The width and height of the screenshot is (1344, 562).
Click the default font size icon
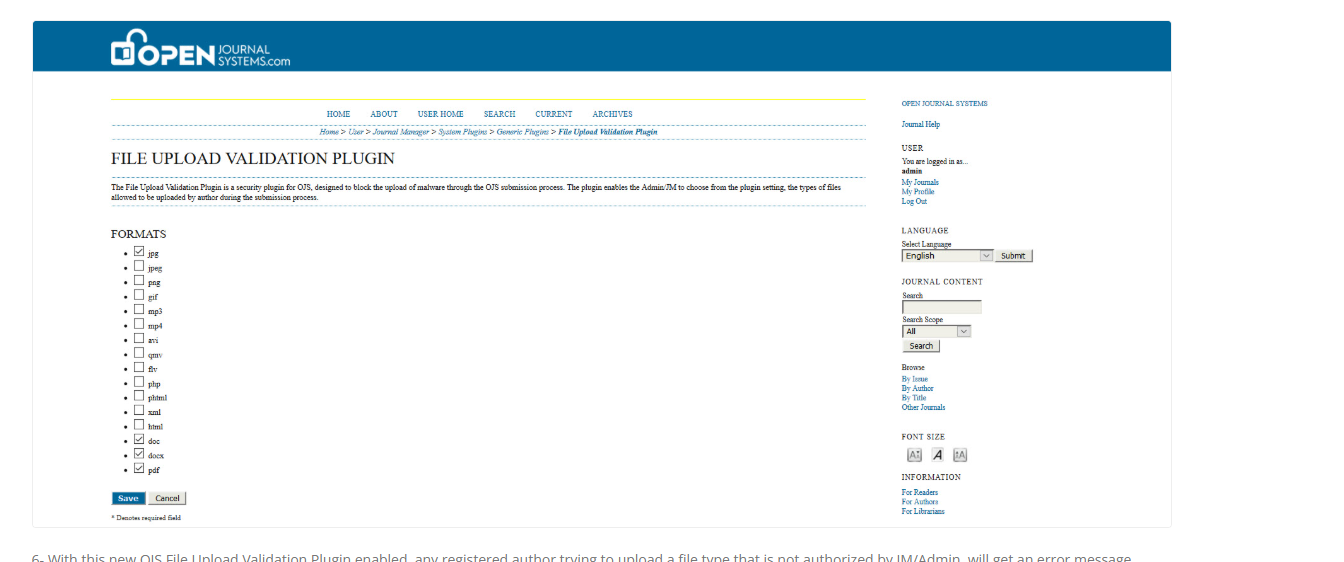[937, 455]
